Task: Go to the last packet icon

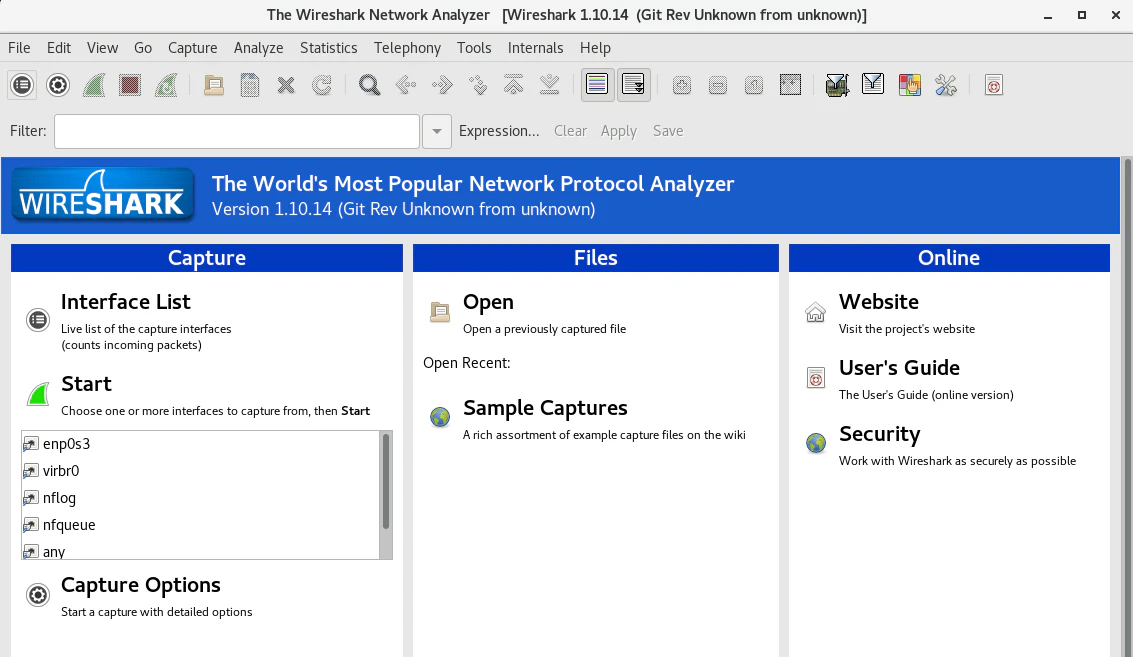Action: [x=550, y=85]
